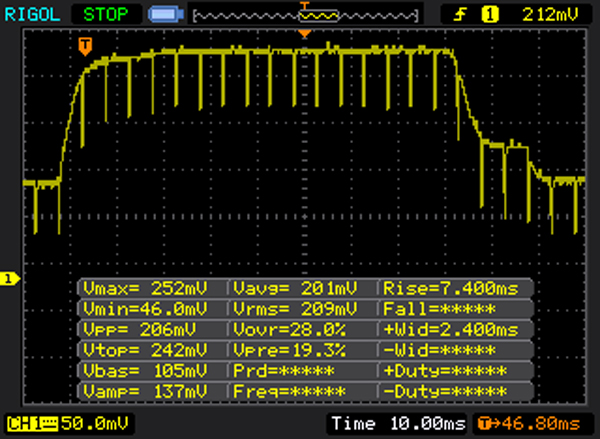Click the Vamp= 137mV measurement
Viewport: 600px width, 439px height.
(x=145, y=392)
